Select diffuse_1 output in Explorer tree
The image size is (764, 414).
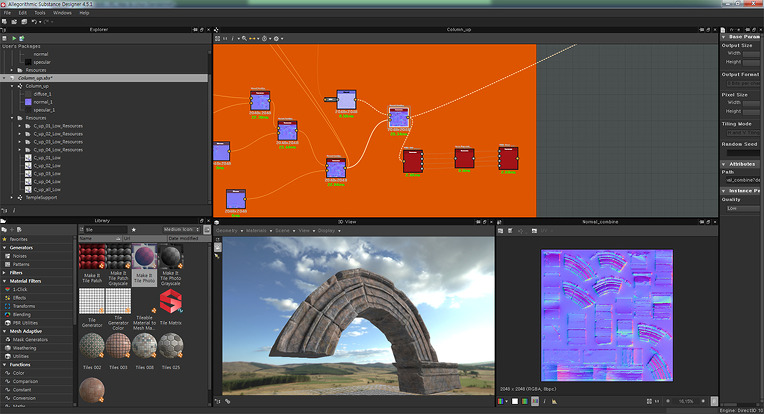(42, 94)
